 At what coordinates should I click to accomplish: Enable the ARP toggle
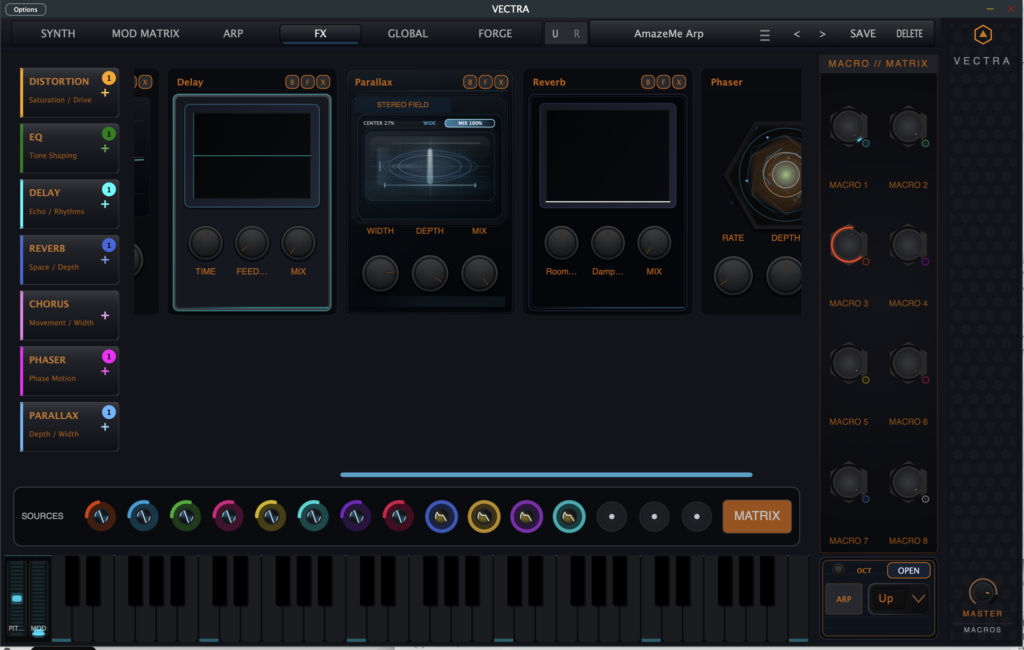(844, 598)
